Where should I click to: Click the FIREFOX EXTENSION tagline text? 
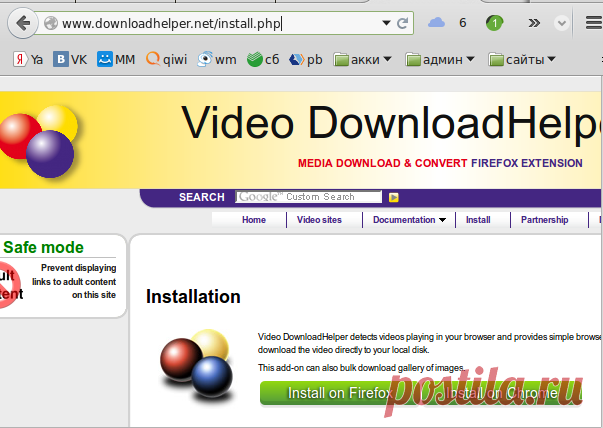[x=527, y=163]
